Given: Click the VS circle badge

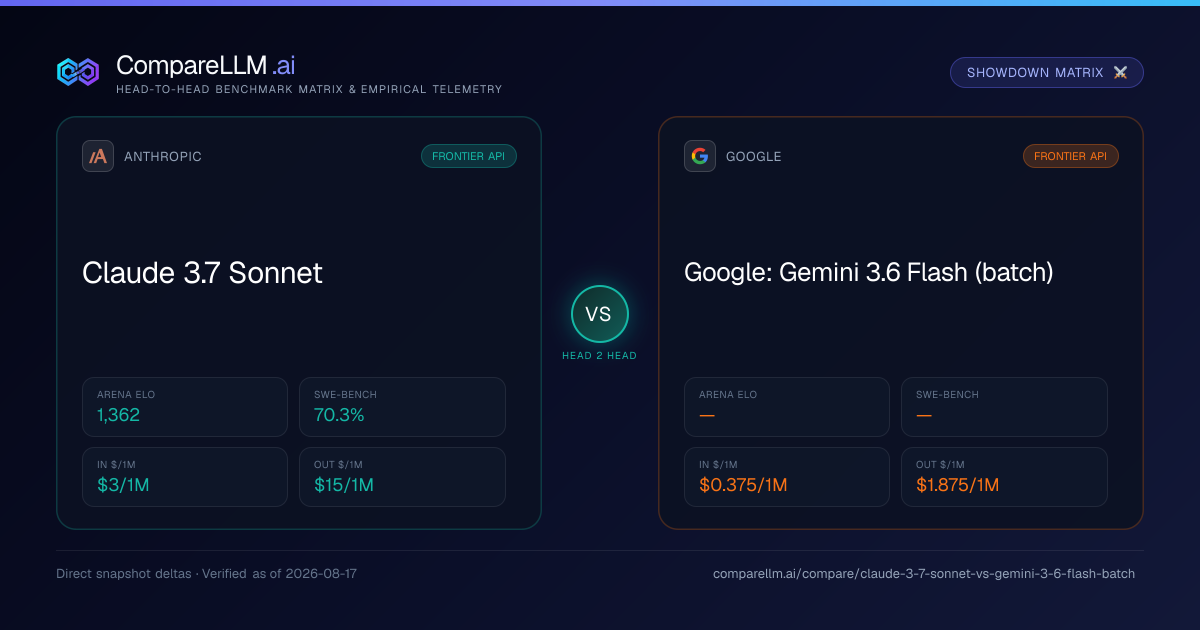Looking at the screenshot, I should click(x=599, y=314).
